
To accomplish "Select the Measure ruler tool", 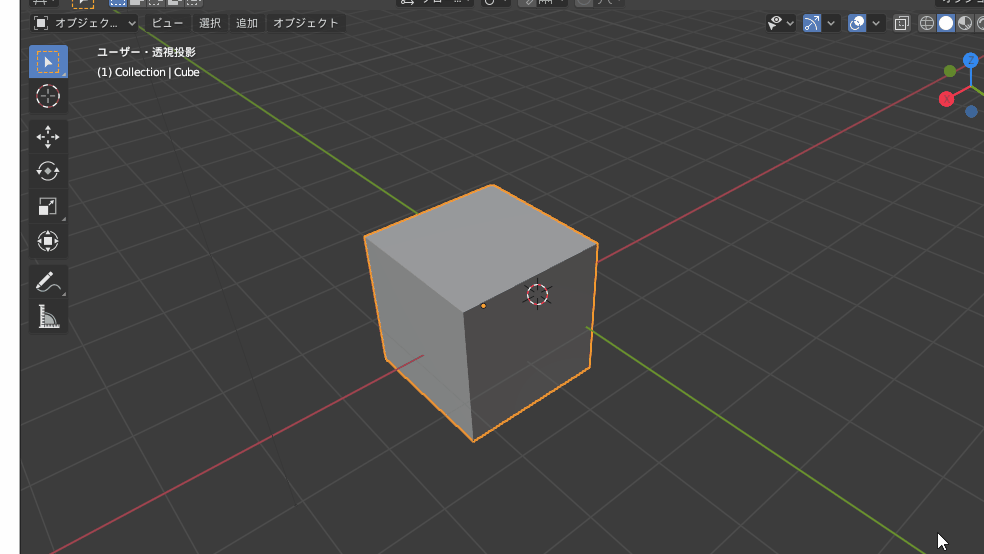I will (48, 317).
